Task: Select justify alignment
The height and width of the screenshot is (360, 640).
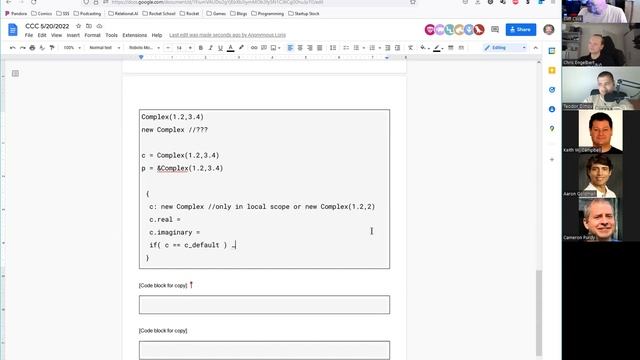Action: pos(320,48)
